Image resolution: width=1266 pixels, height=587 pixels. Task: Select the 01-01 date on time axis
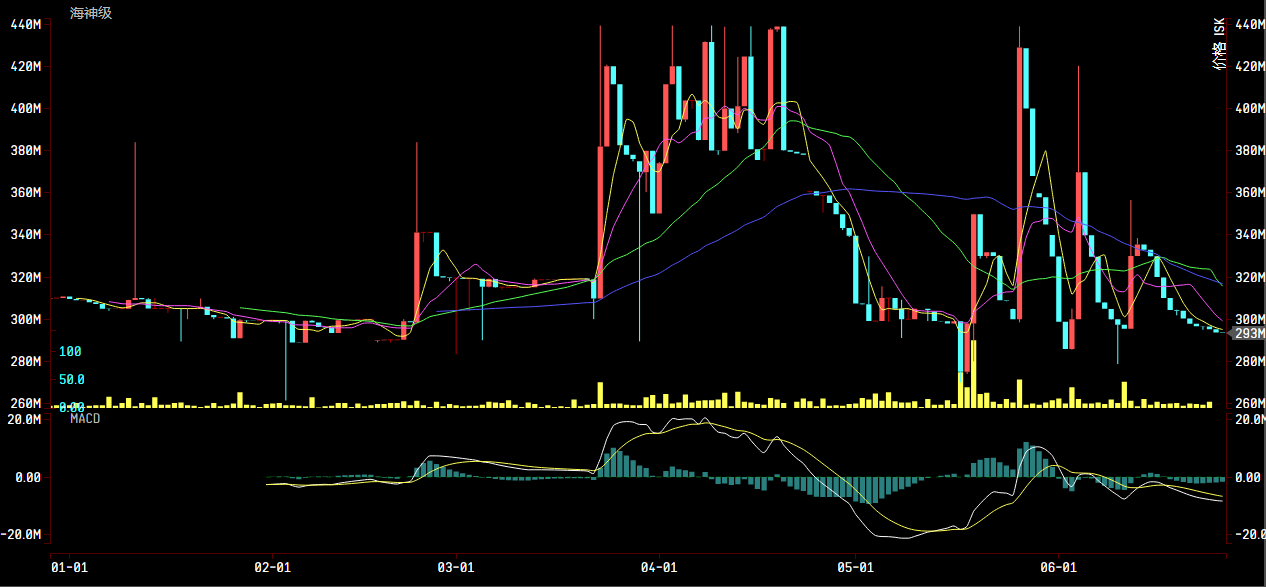tap(69, 567)
